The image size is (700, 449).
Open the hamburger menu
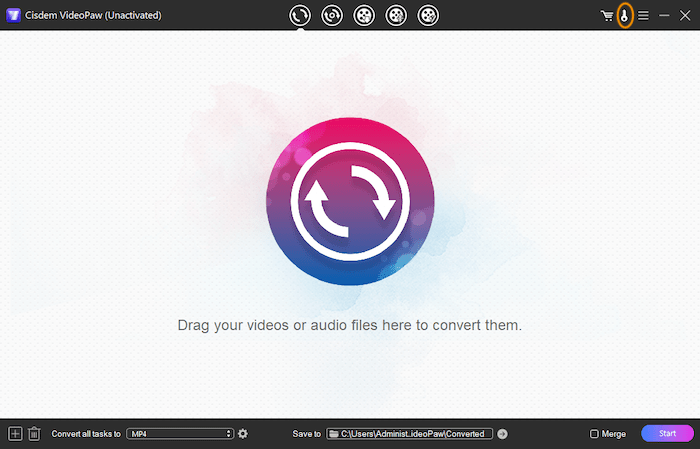pos(643,16)
